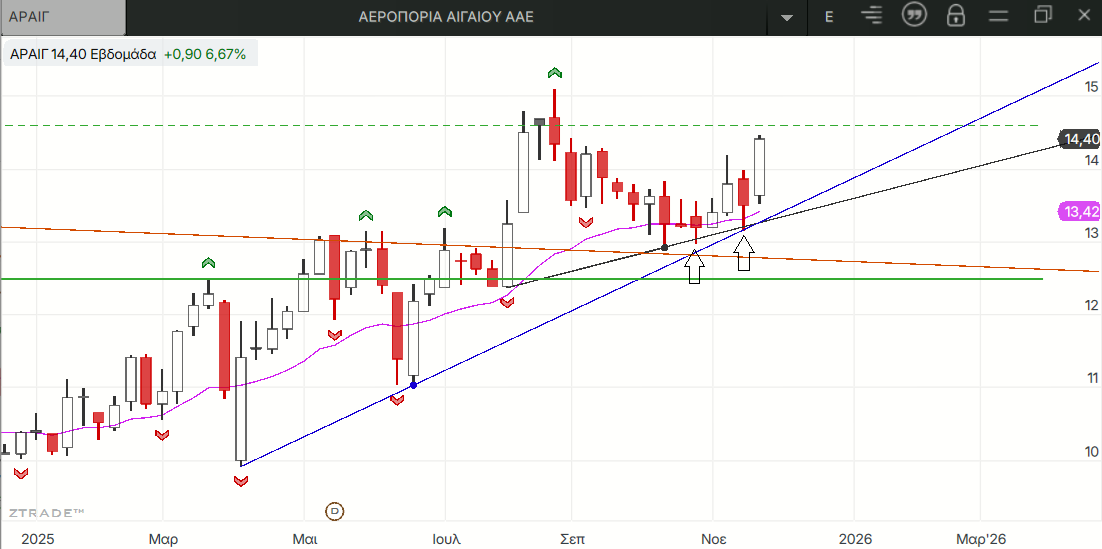Open the symbol dropdown arrow in title bar

(x=787, y=17)
